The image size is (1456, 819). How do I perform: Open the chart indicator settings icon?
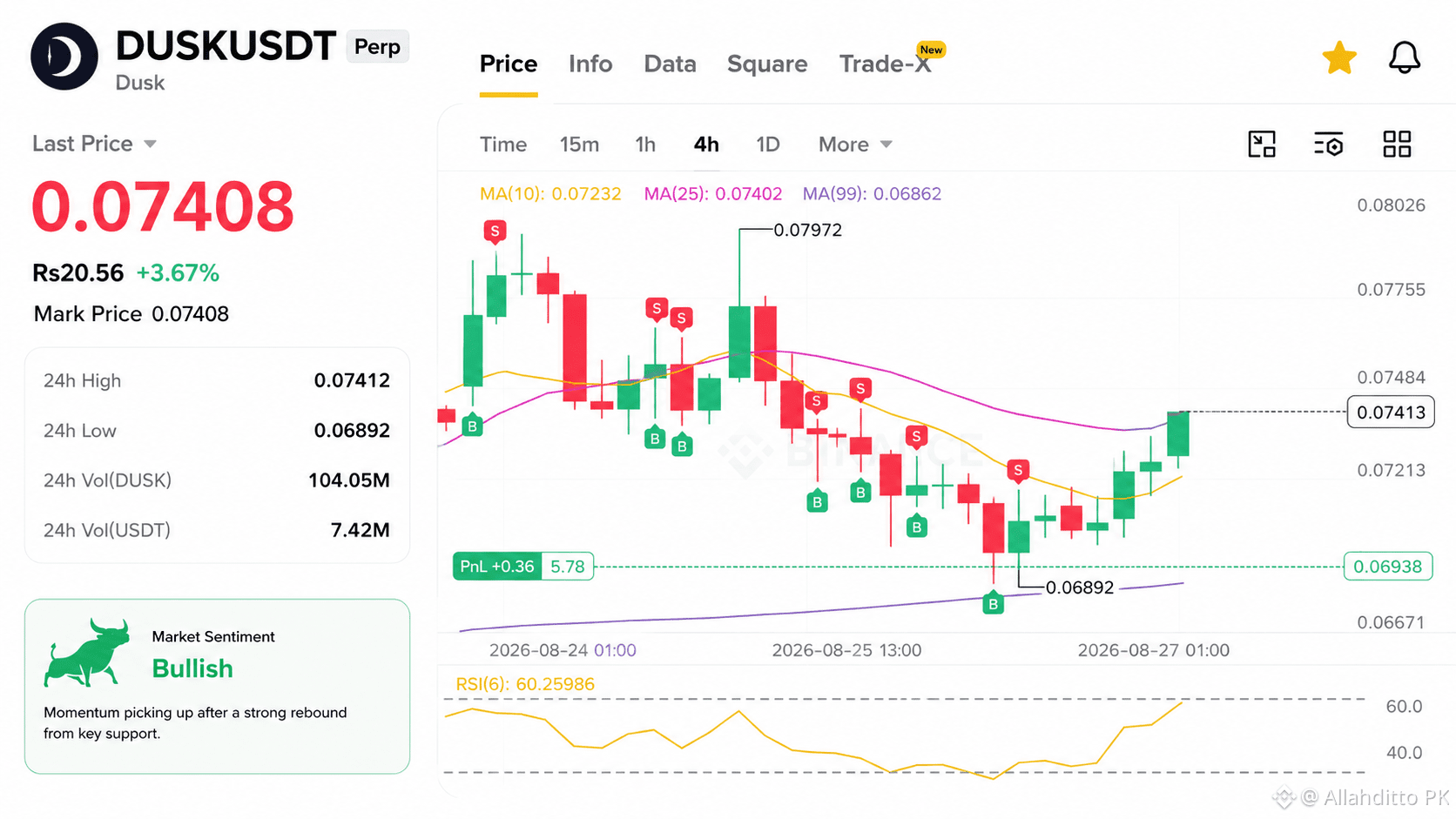[x=1329, y=144]
